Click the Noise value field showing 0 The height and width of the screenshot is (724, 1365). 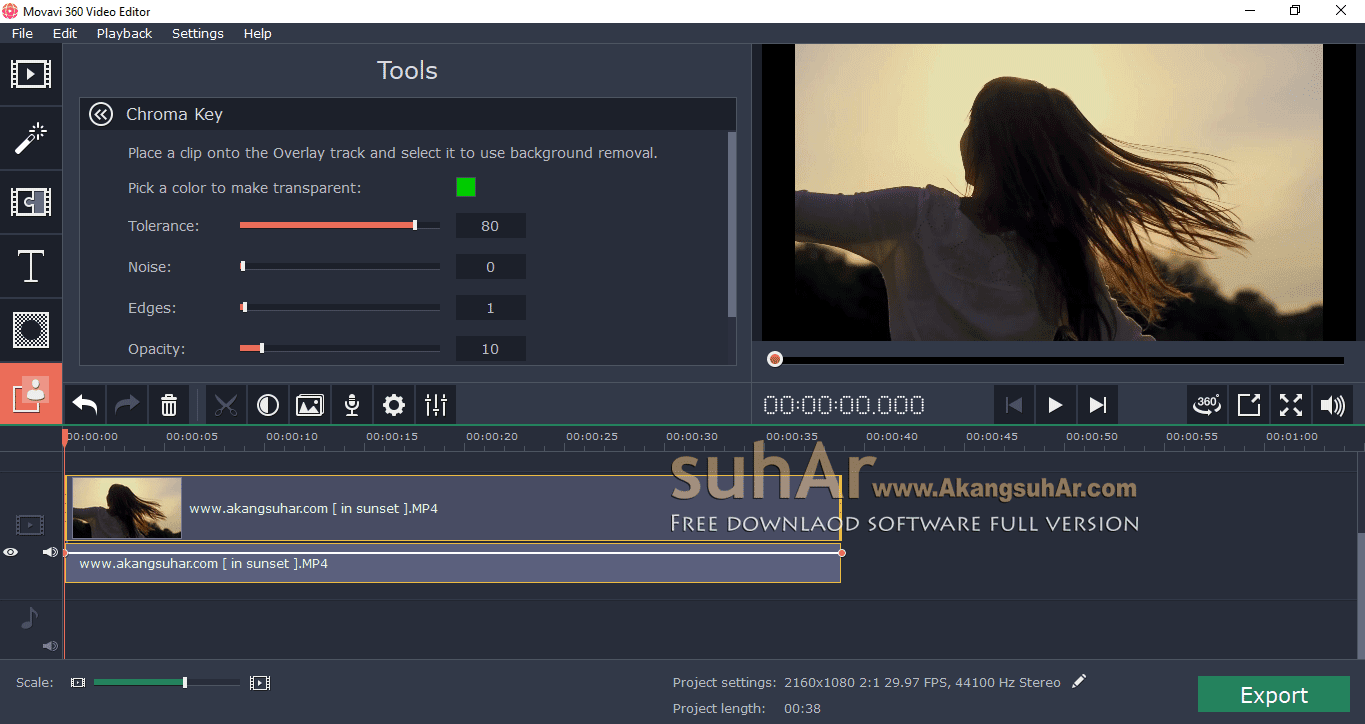[490, 267]
